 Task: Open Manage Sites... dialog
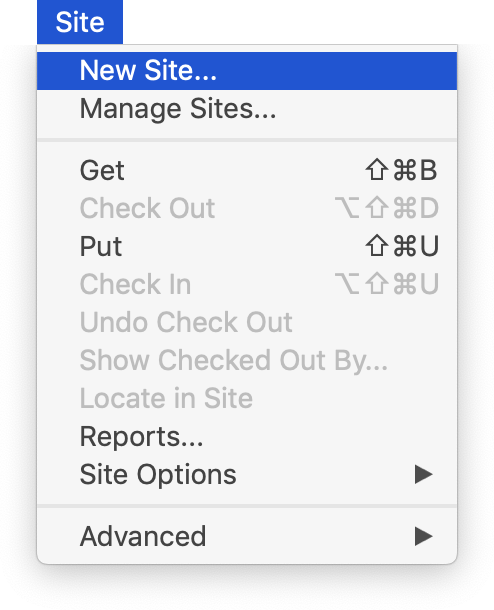[247, 109]
